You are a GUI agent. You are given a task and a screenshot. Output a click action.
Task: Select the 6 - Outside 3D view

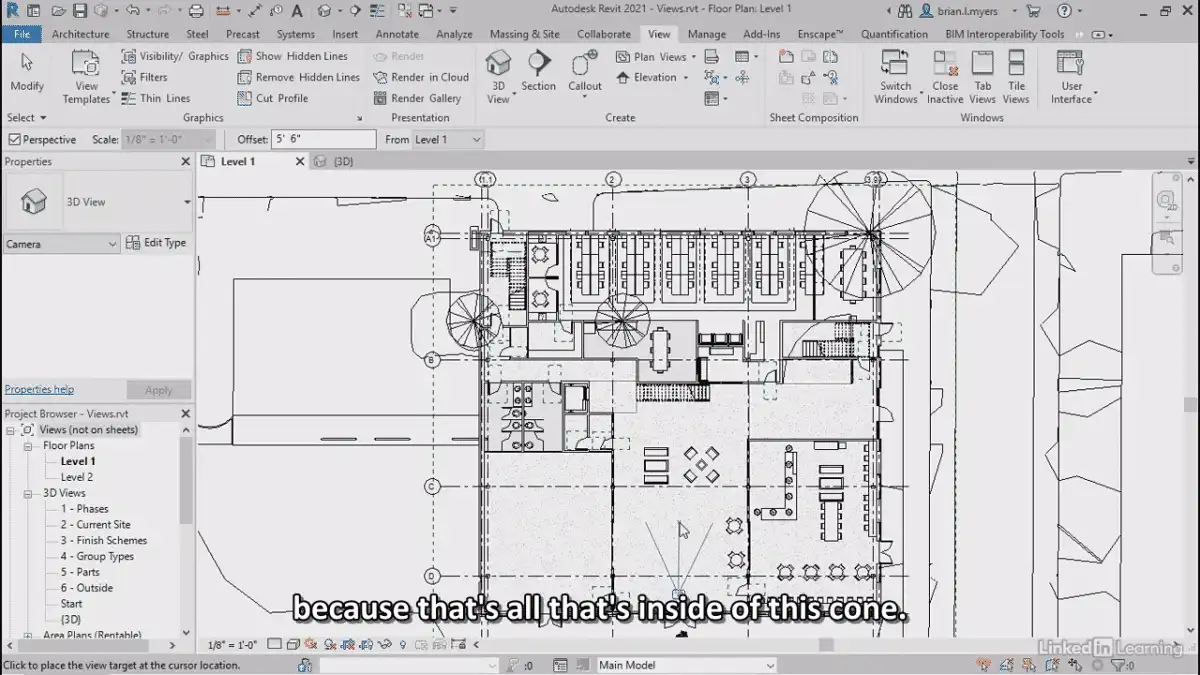[x=86, y=588]
